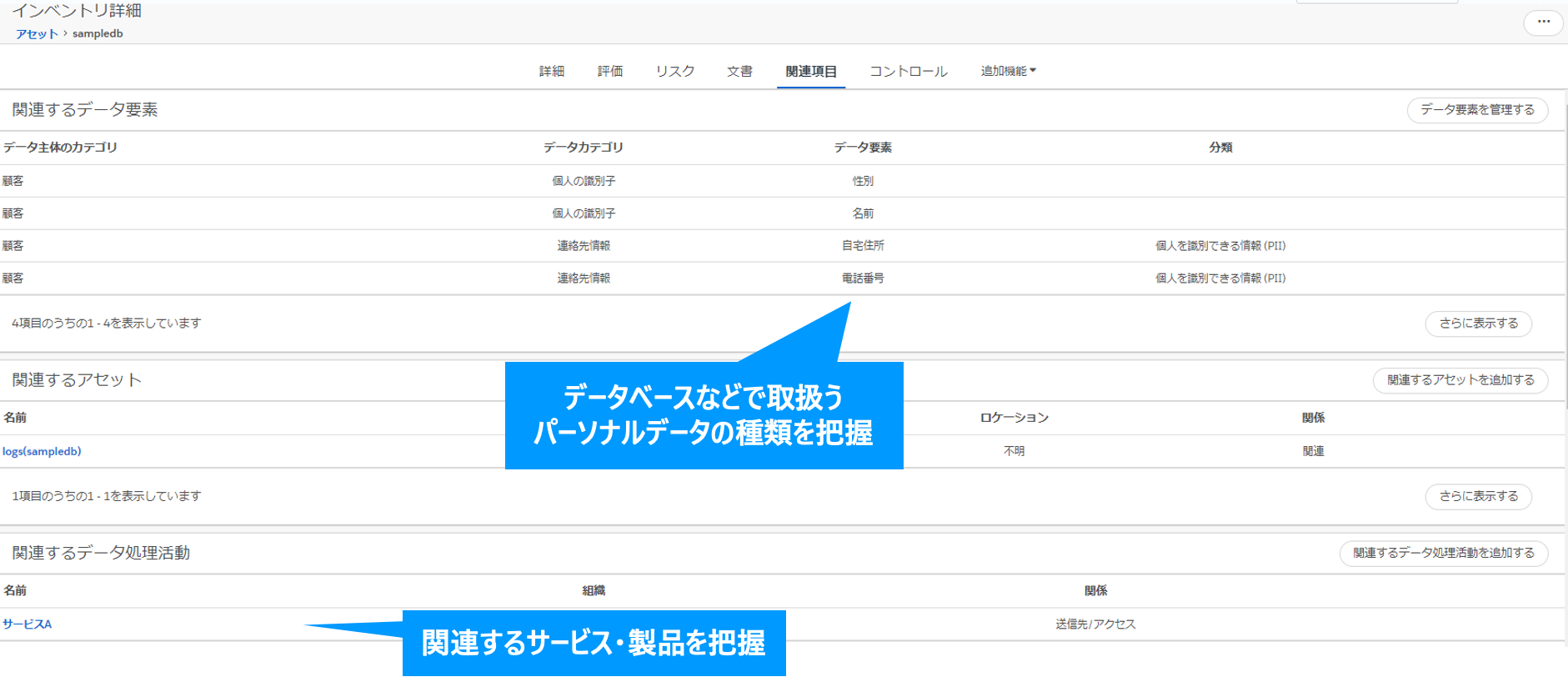The image size is (1568, 697).
Task: Click 関連するアセットを追加する button
Action: (1460, 380)
